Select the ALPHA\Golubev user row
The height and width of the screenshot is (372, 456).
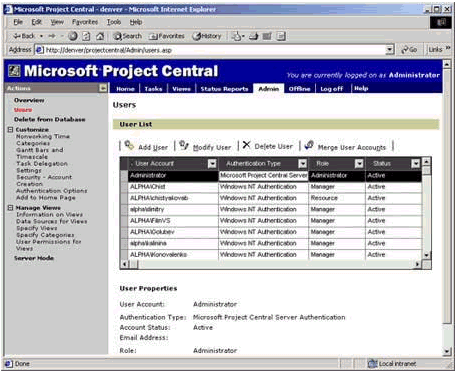click(272, 232)
